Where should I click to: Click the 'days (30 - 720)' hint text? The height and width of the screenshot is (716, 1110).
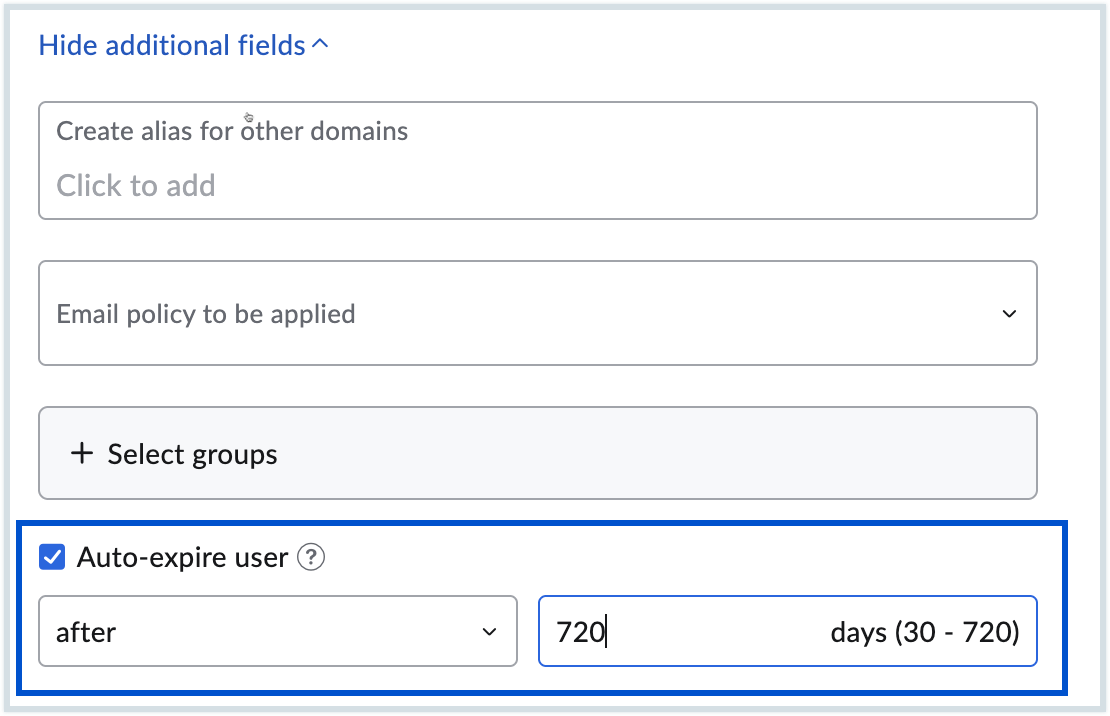point(924,632)
